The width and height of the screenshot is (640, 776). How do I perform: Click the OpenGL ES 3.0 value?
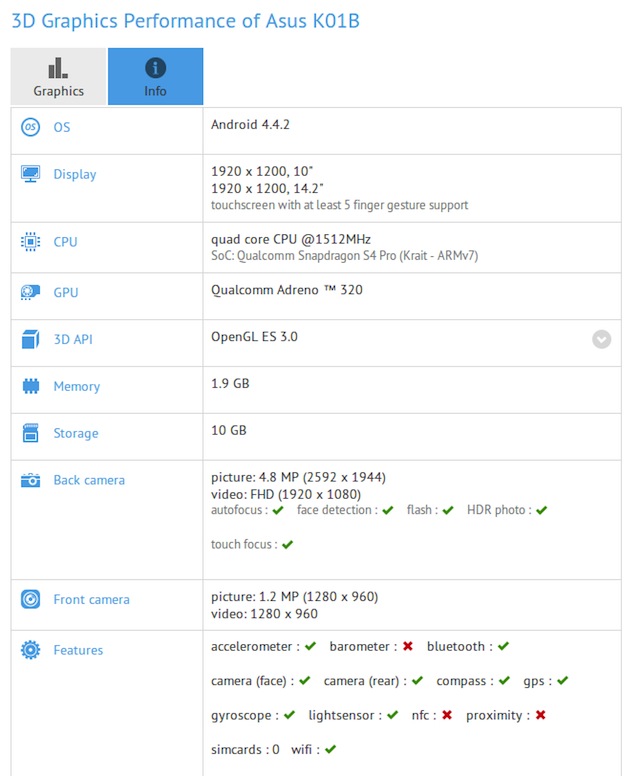click(x=254, y=337)
